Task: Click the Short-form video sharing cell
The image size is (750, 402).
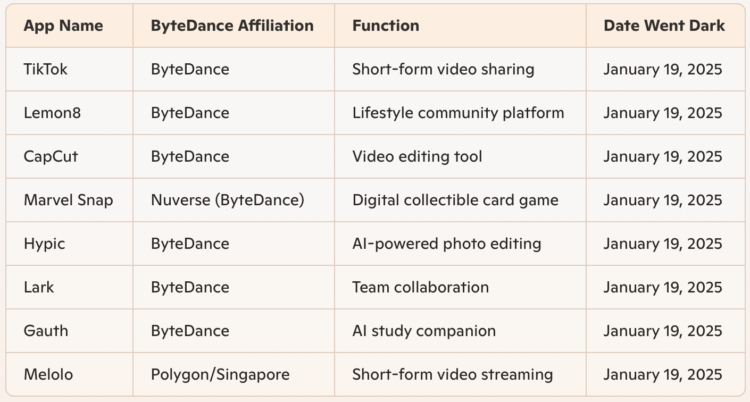Action: [x=443, y=70]
